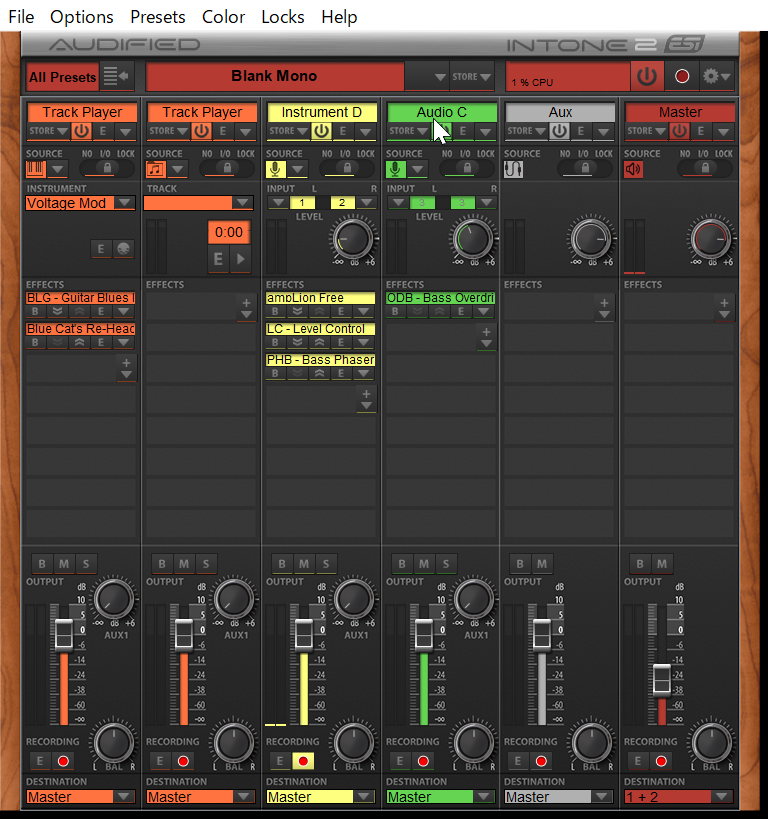Click the All Presets button
This screenshot has height=819, width=768.
point(62,77)
